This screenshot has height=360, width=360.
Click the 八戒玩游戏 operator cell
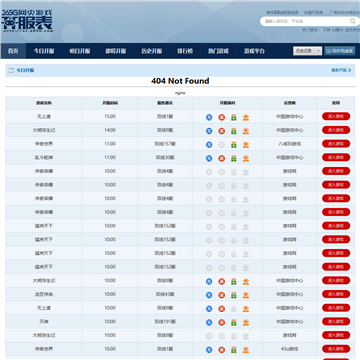pyautogui.click(x=289, y=144)
